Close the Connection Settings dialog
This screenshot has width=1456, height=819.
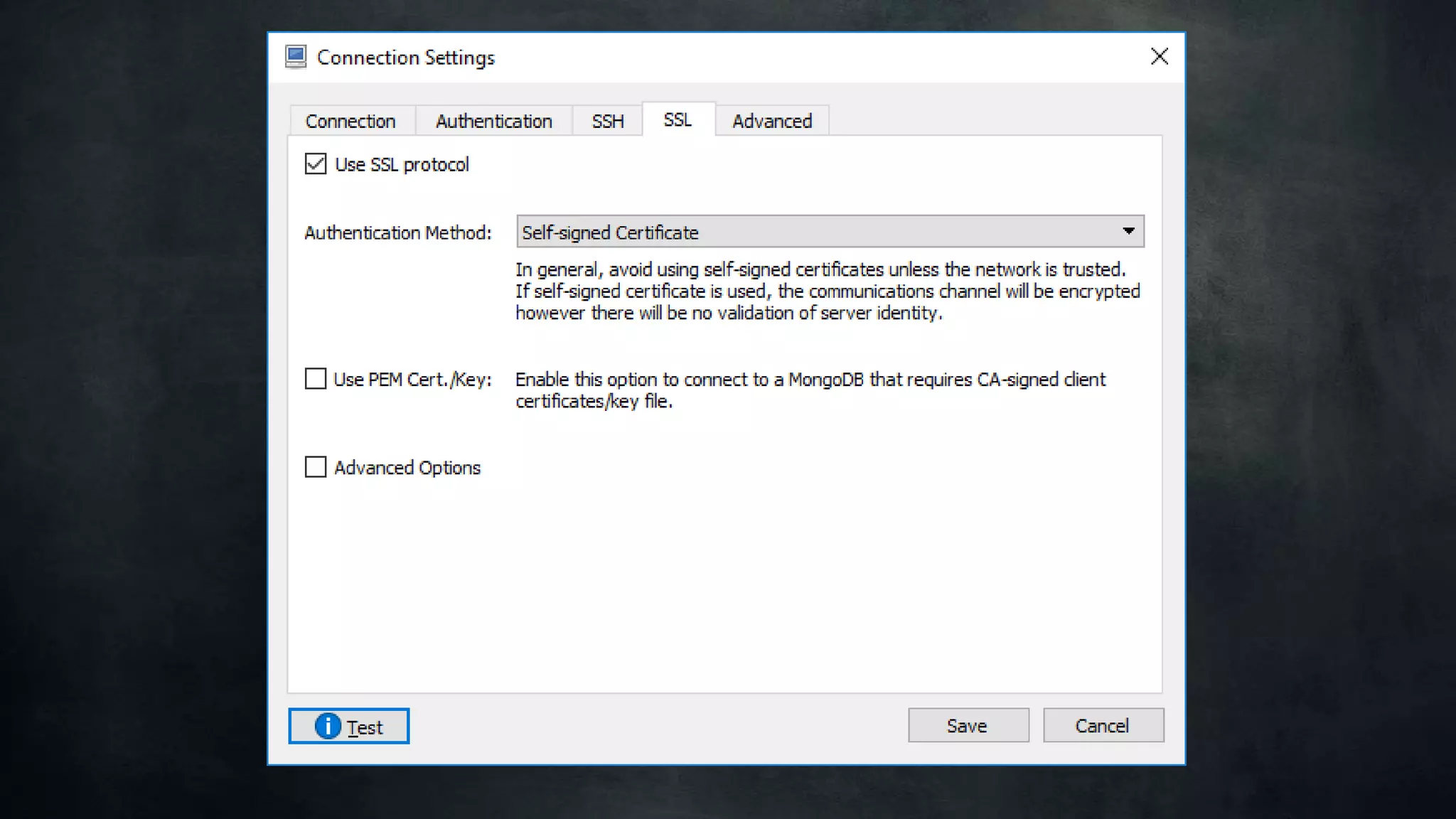pyautogui.click(x=1159, y=57)
